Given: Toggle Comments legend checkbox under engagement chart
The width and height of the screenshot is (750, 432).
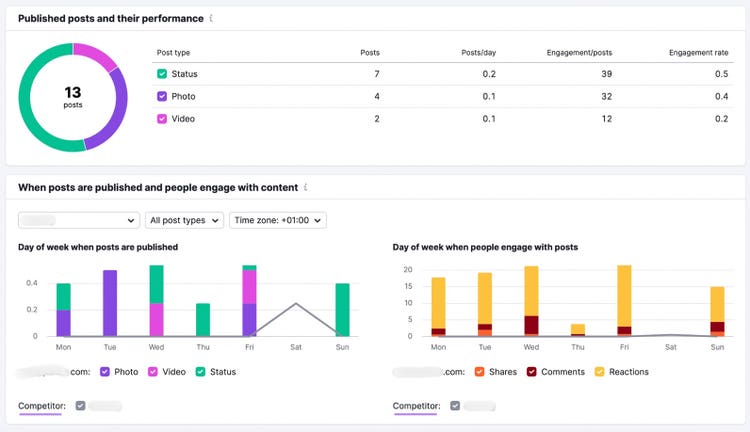Looking at the screenshot, I should 531,372.
